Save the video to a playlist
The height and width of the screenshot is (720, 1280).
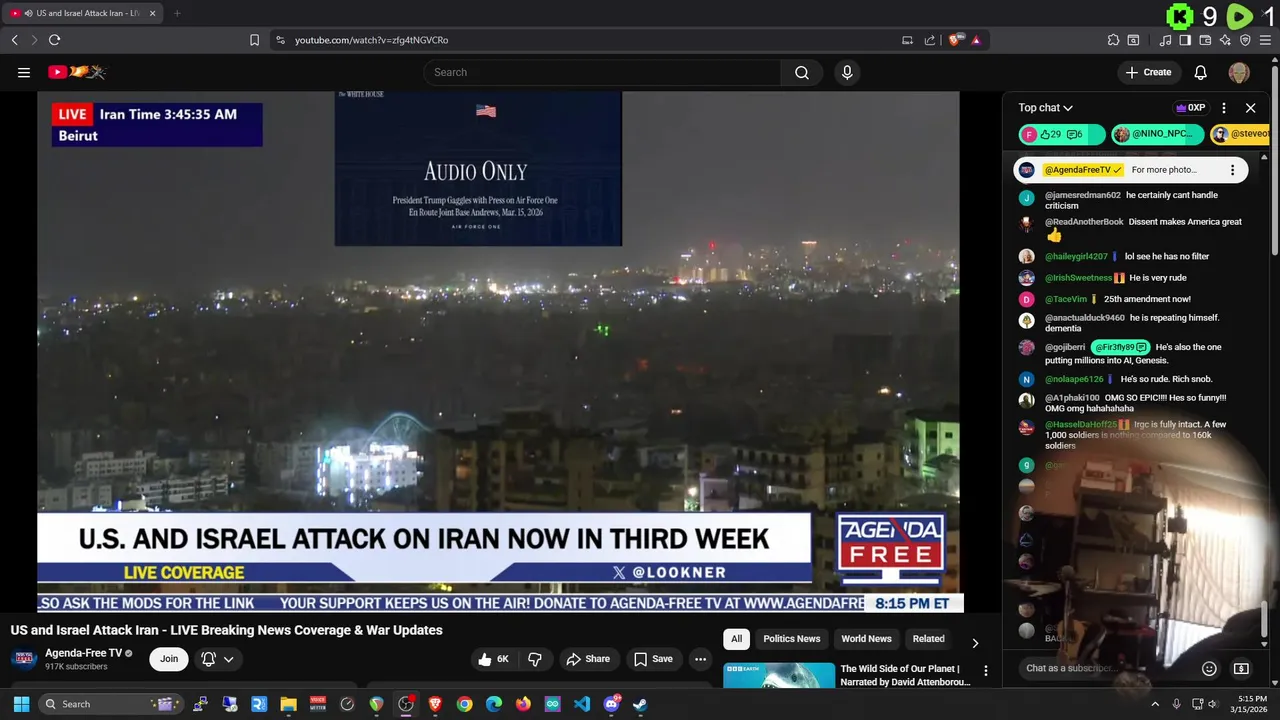tap(653, 659)
